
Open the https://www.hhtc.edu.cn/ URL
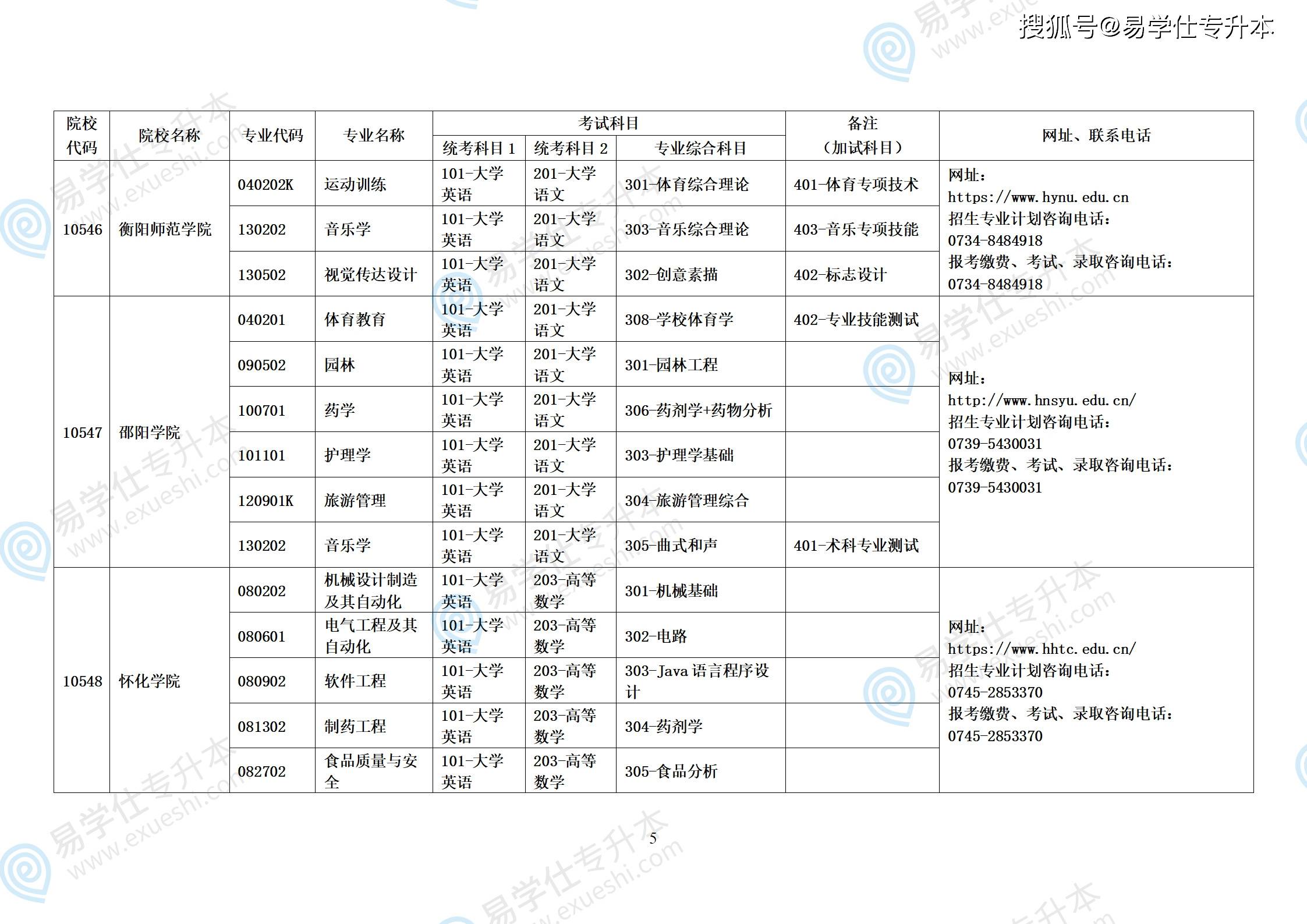[x=1042, y=649]
